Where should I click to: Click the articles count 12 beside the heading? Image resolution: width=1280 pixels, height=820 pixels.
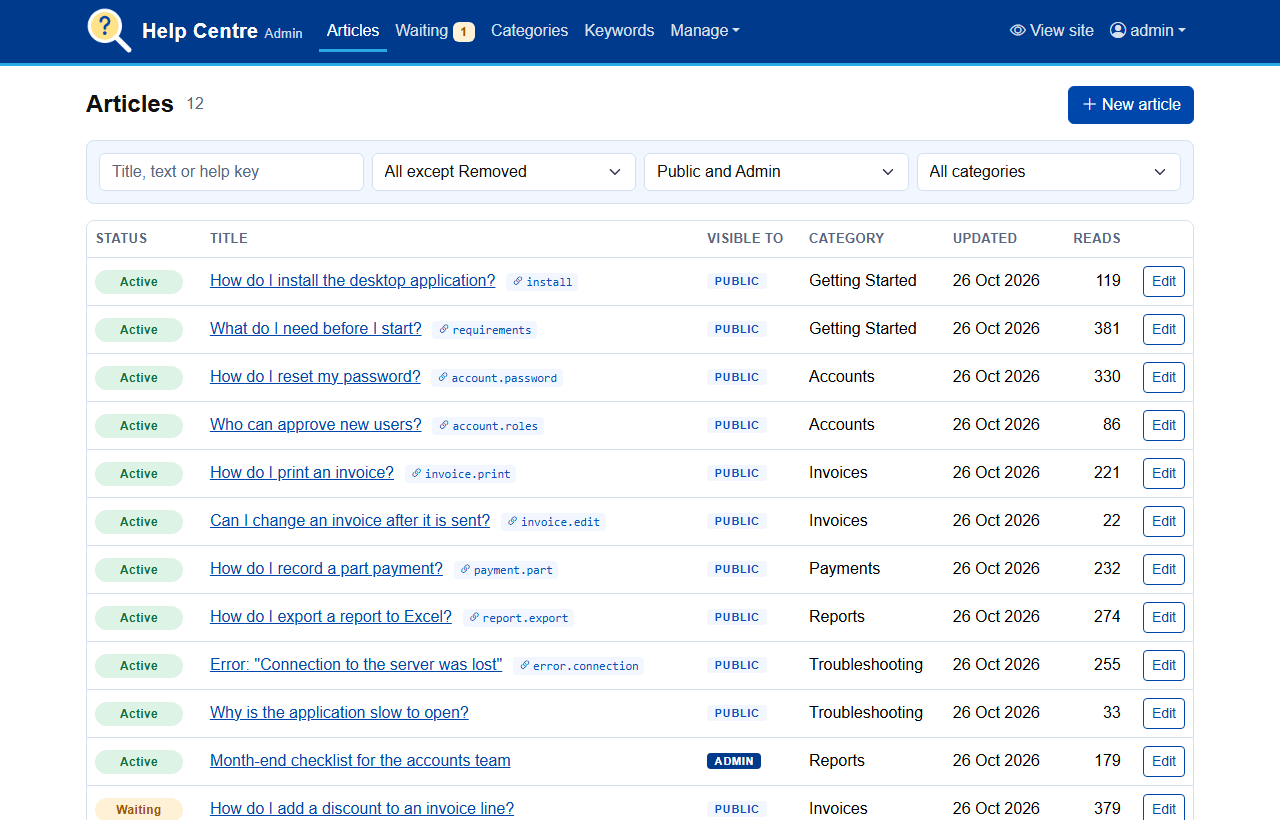[x=195, y=104]
